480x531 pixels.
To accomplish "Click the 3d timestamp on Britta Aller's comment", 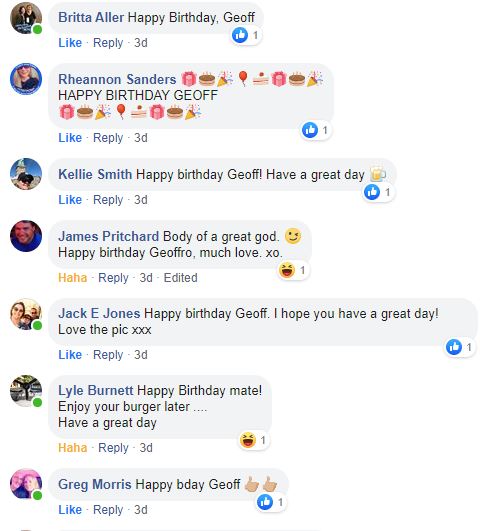I will point(141,43).
